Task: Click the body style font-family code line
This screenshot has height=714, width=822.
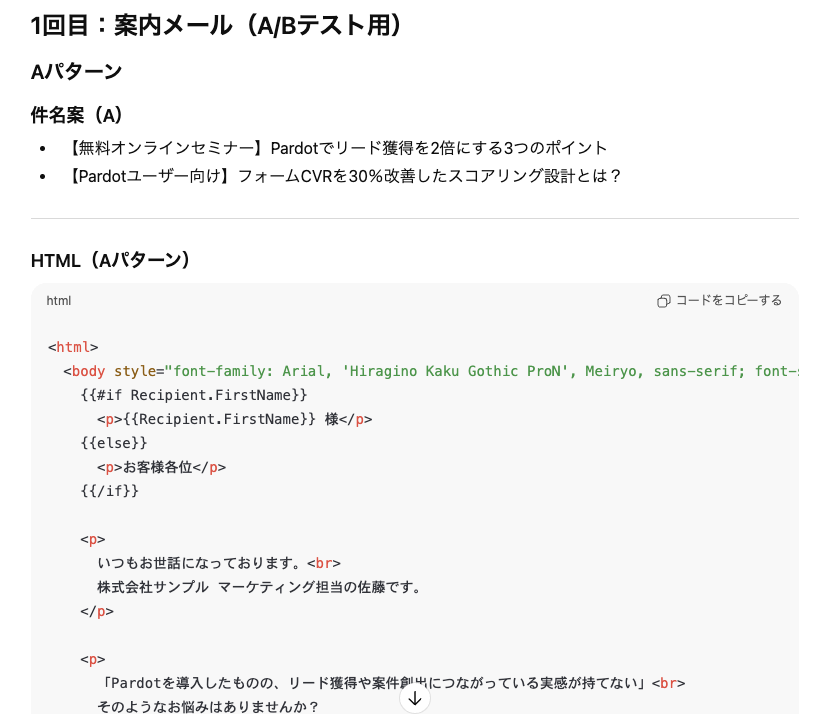Action: (430, 371)
